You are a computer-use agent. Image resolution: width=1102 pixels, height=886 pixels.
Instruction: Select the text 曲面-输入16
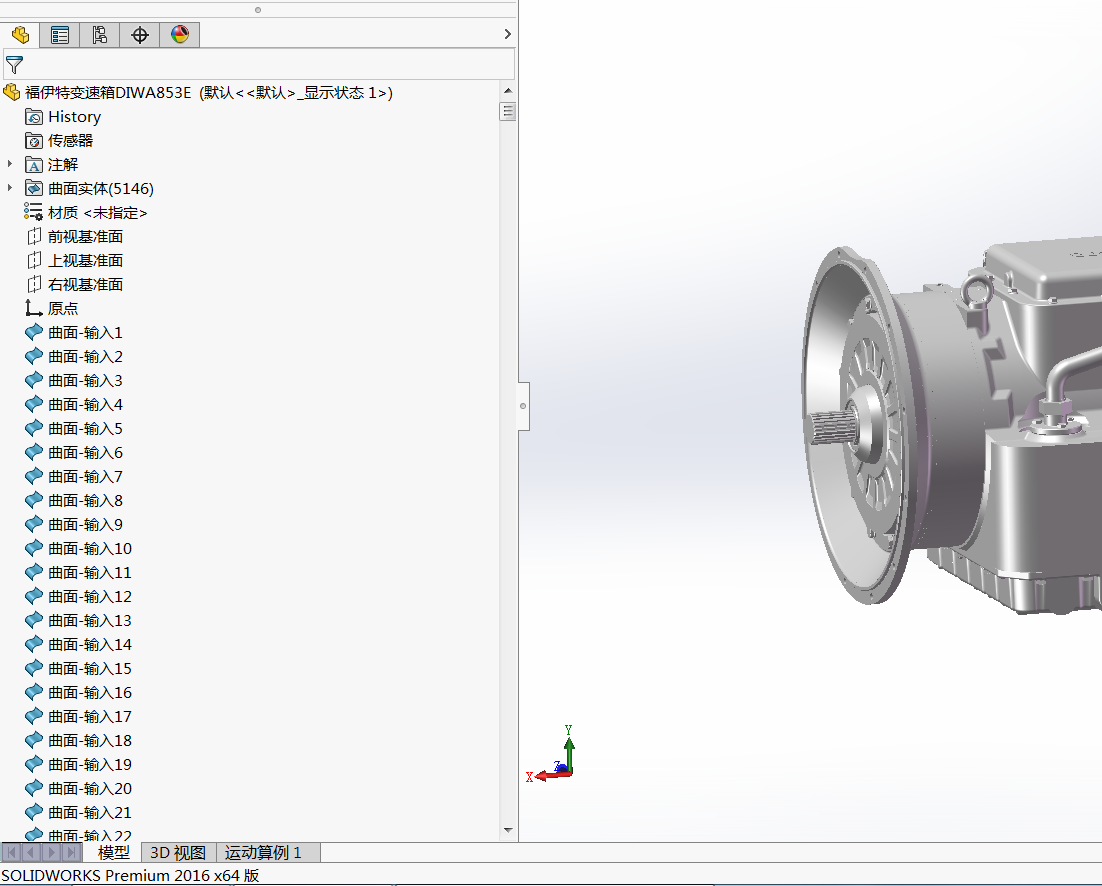click(x=90, y=692)
